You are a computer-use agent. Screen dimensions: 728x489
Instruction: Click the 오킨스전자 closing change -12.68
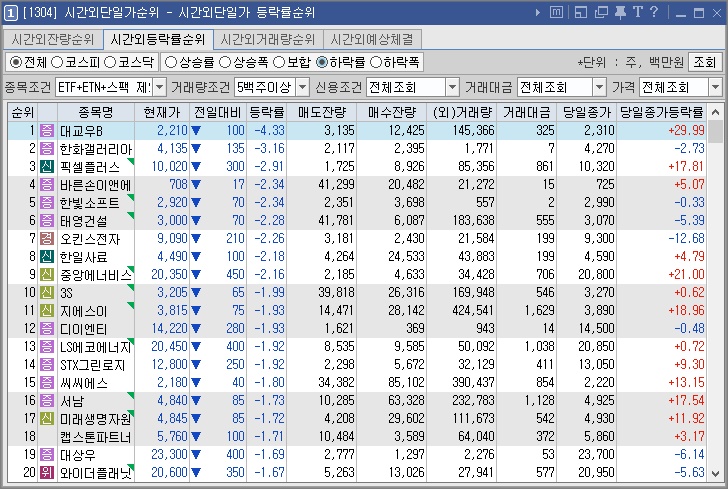pos(686,239)
